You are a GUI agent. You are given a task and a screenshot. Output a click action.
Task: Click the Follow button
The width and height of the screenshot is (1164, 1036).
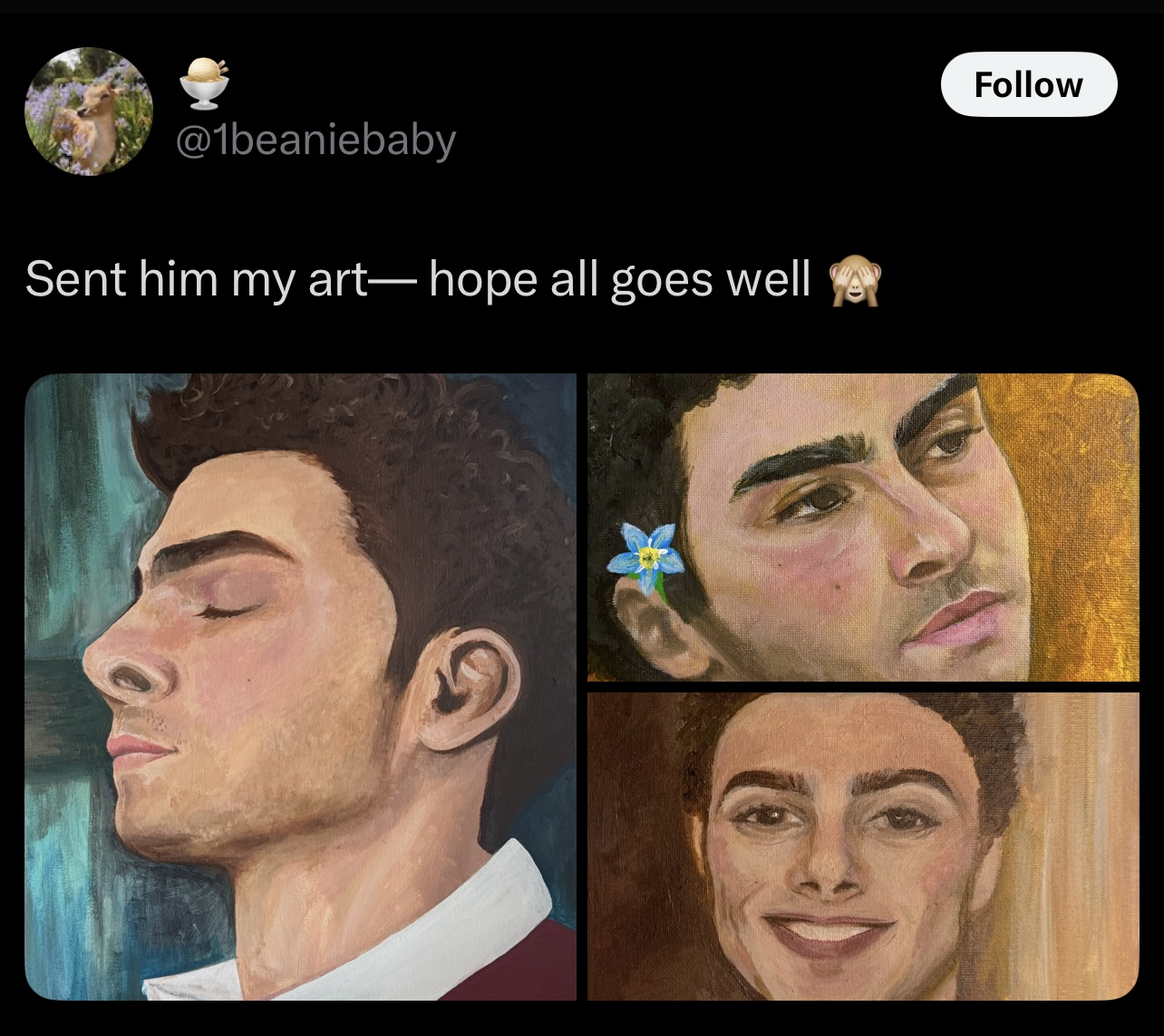pyautogui.click(x=1029, y=84)
